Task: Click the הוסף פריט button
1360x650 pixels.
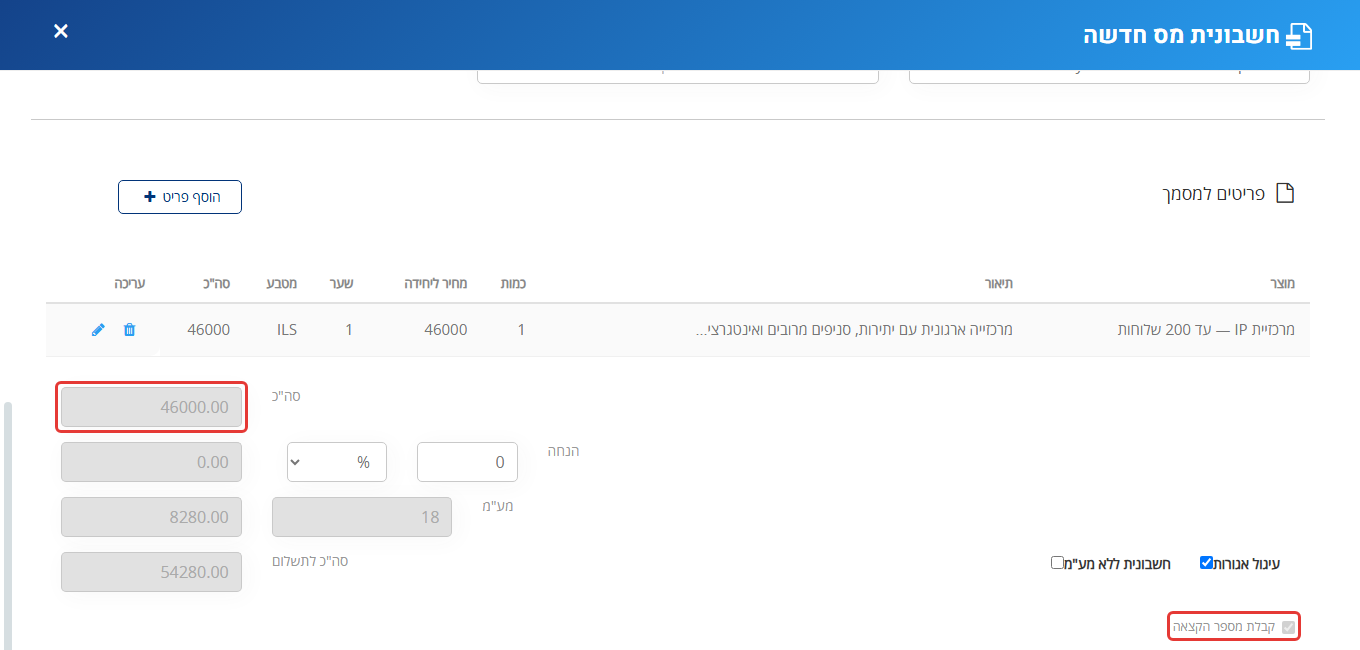Action: click(x=180, y=197)
